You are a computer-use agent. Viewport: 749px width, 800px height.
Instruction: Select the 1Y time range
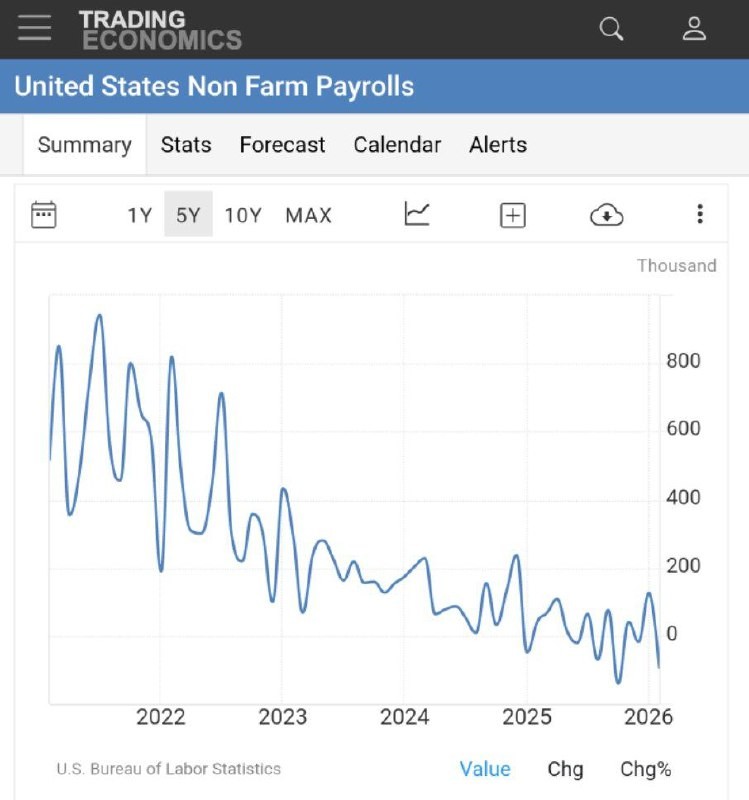click(x=139, y=215)
